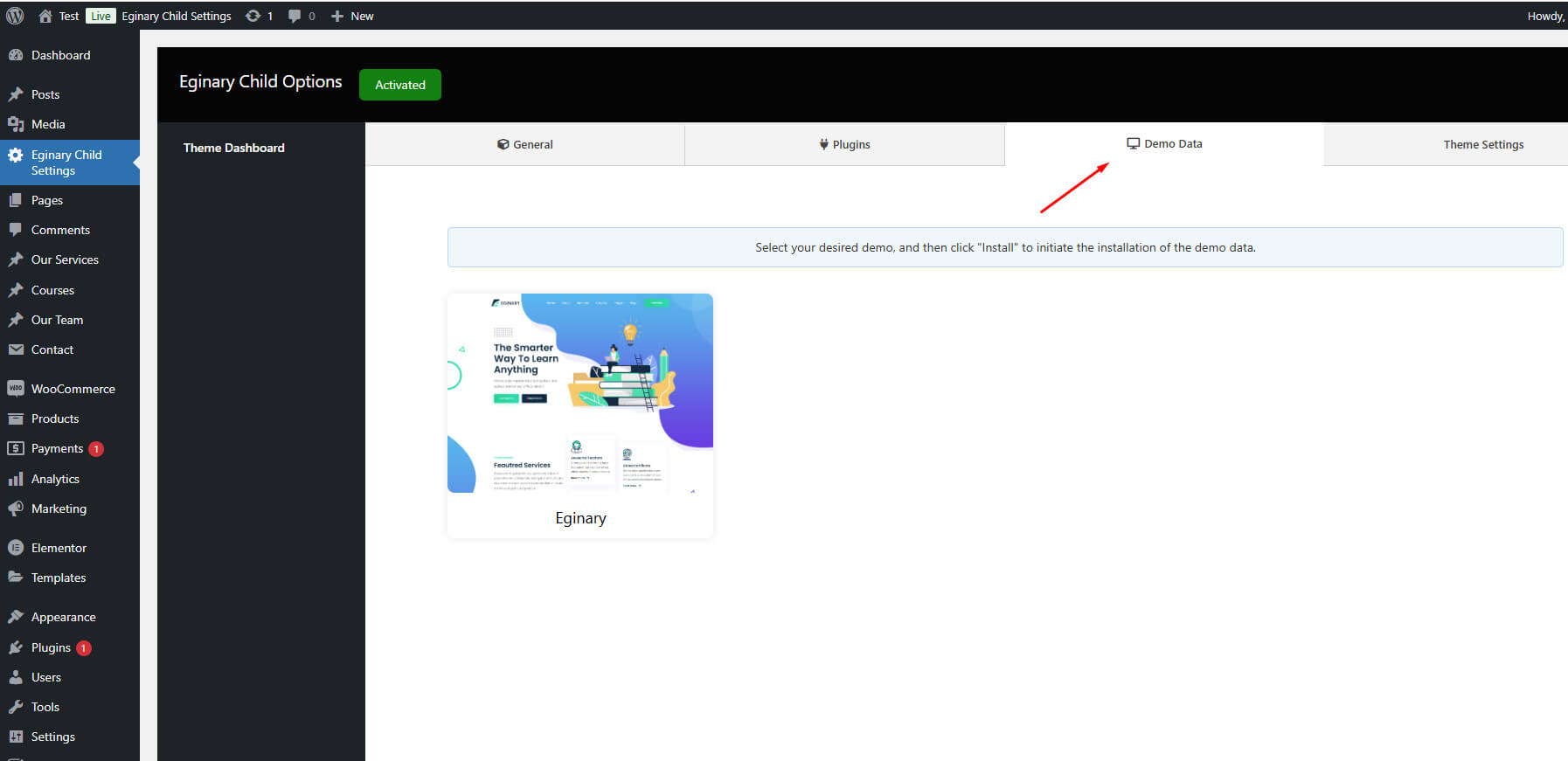Click the Products box icon
The height and width of the screenshot is (761, 1568).
coord(16,419)
